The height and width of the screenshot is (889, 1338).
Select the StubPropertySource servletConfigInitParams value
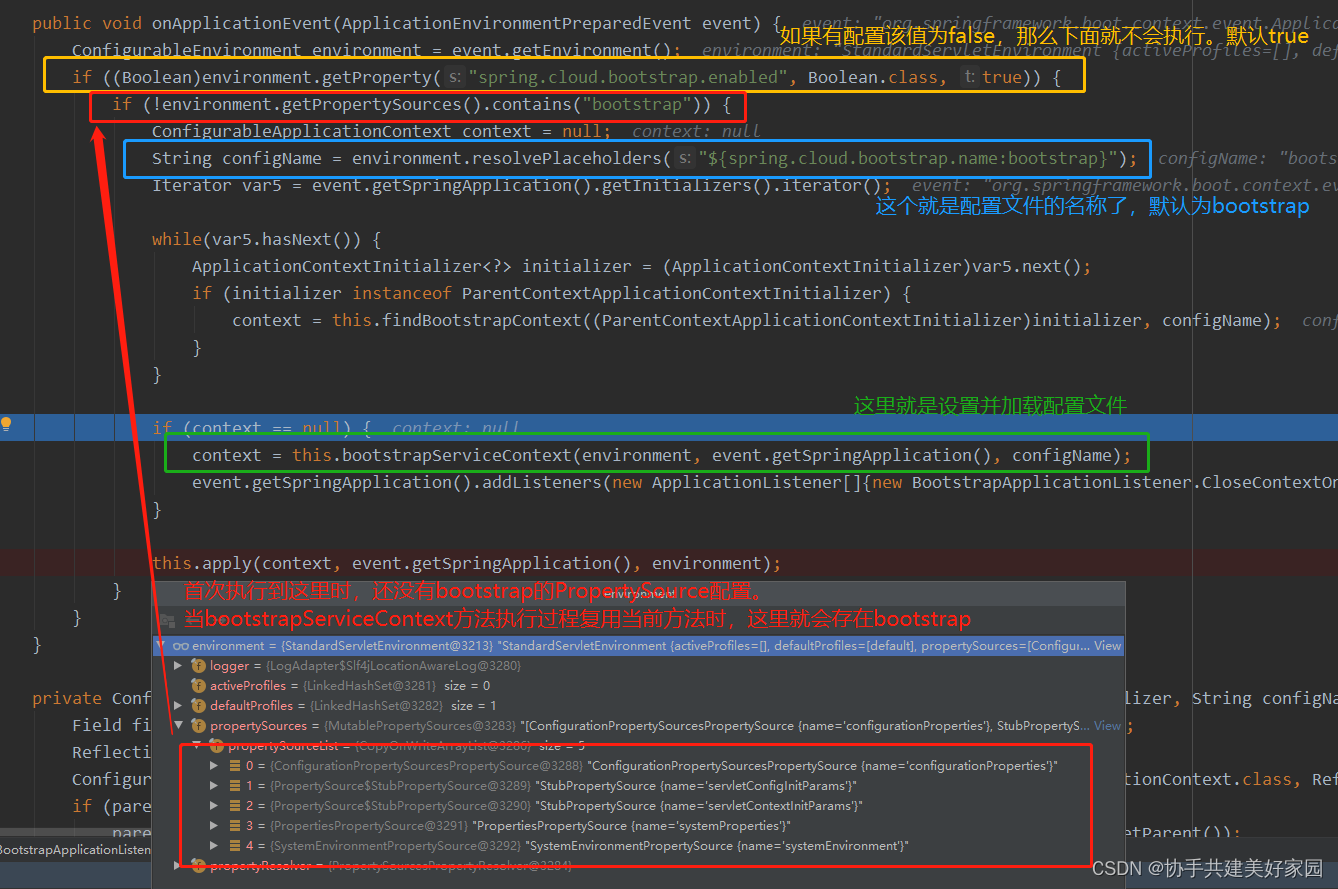click(696, 786)
